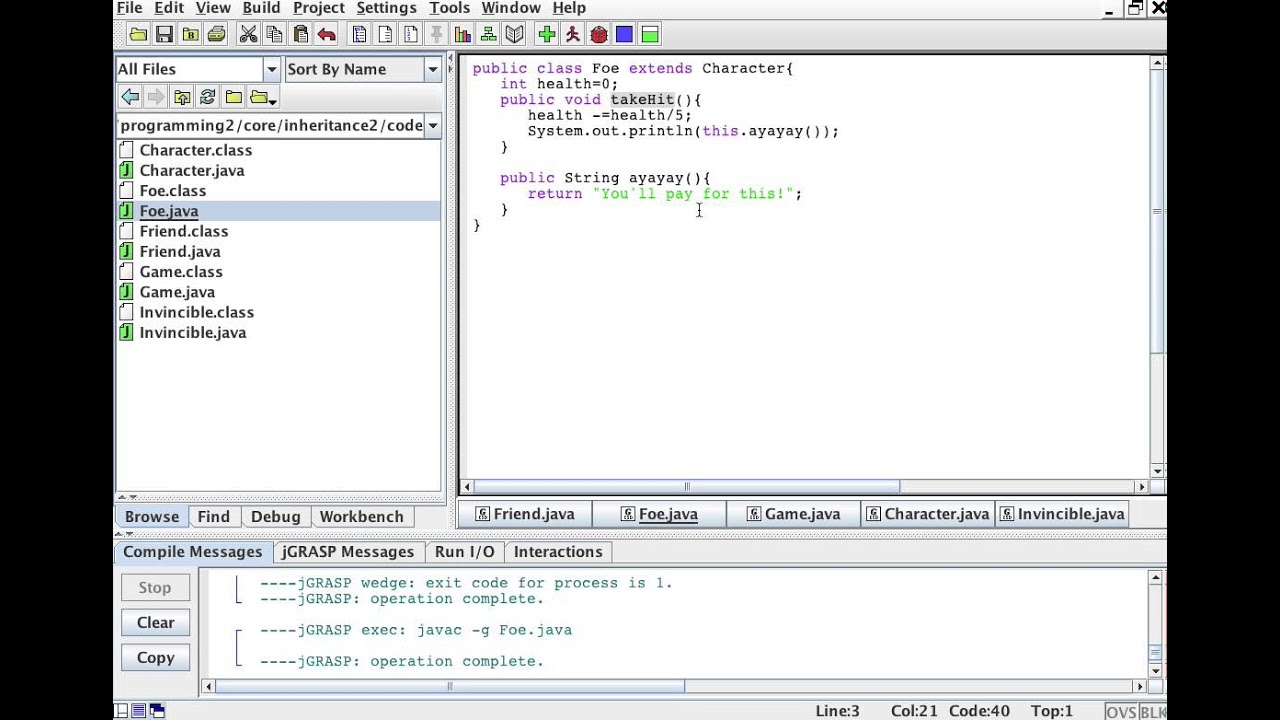Screen dimensions: 1280x720
Task: Toggle the OVS overstrike indicator
Action: point(1121,712)
